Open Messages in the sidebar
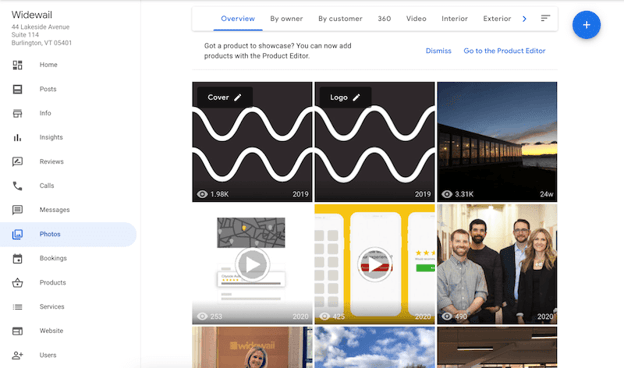Viewport: 624px width, 368px height. click(x=55, y=210)
